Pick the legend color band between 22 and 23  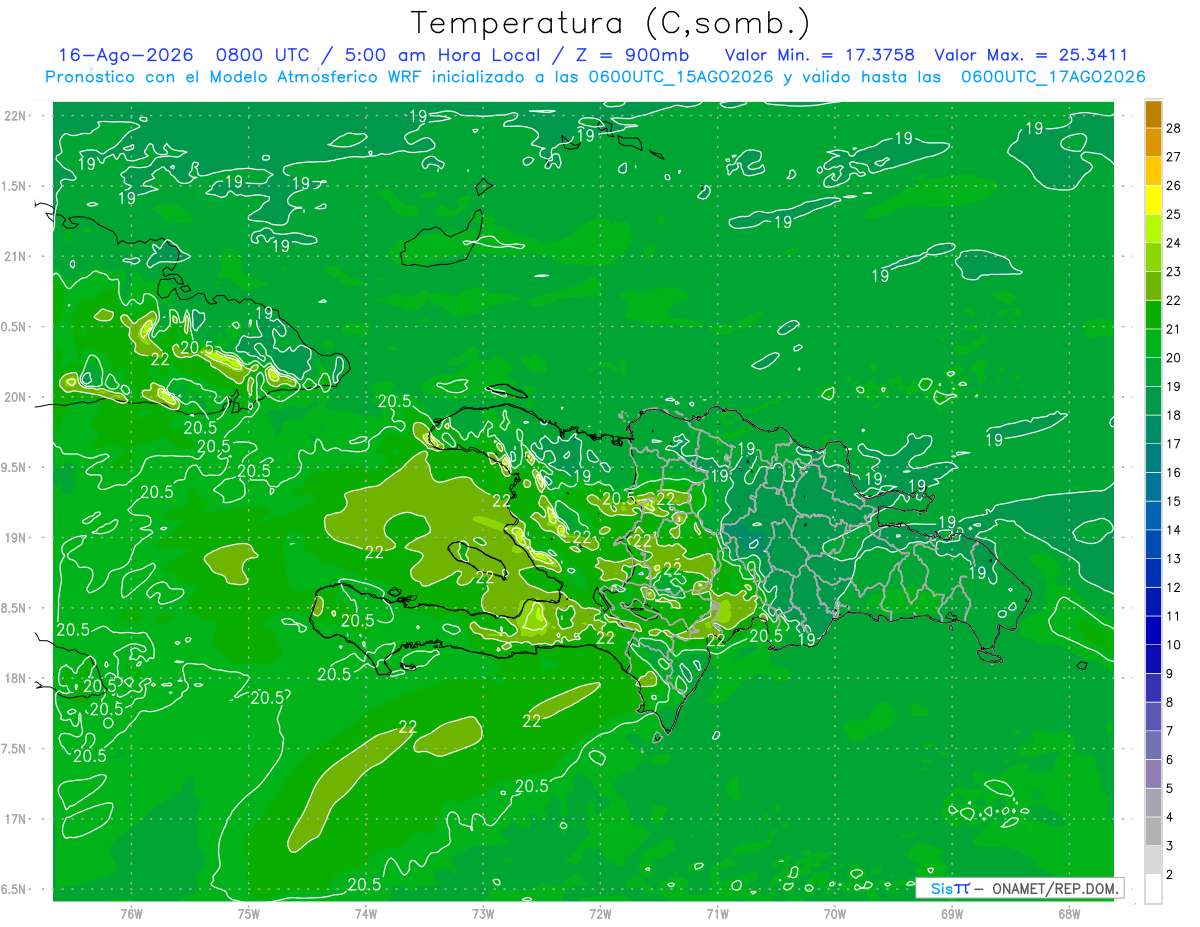1153,286
